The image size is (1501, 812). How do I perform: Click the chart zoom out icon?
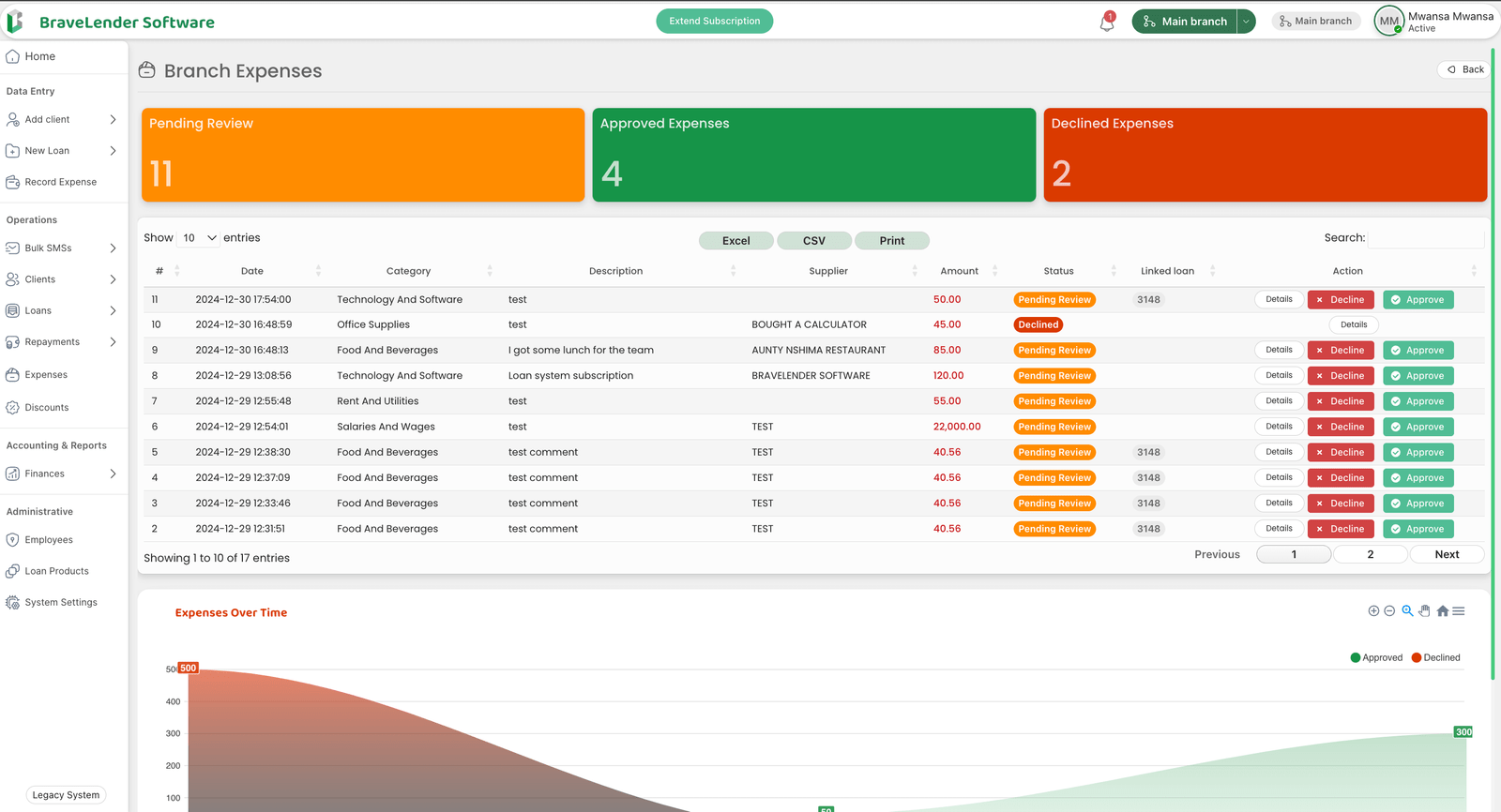click(x=1389, y=611)
